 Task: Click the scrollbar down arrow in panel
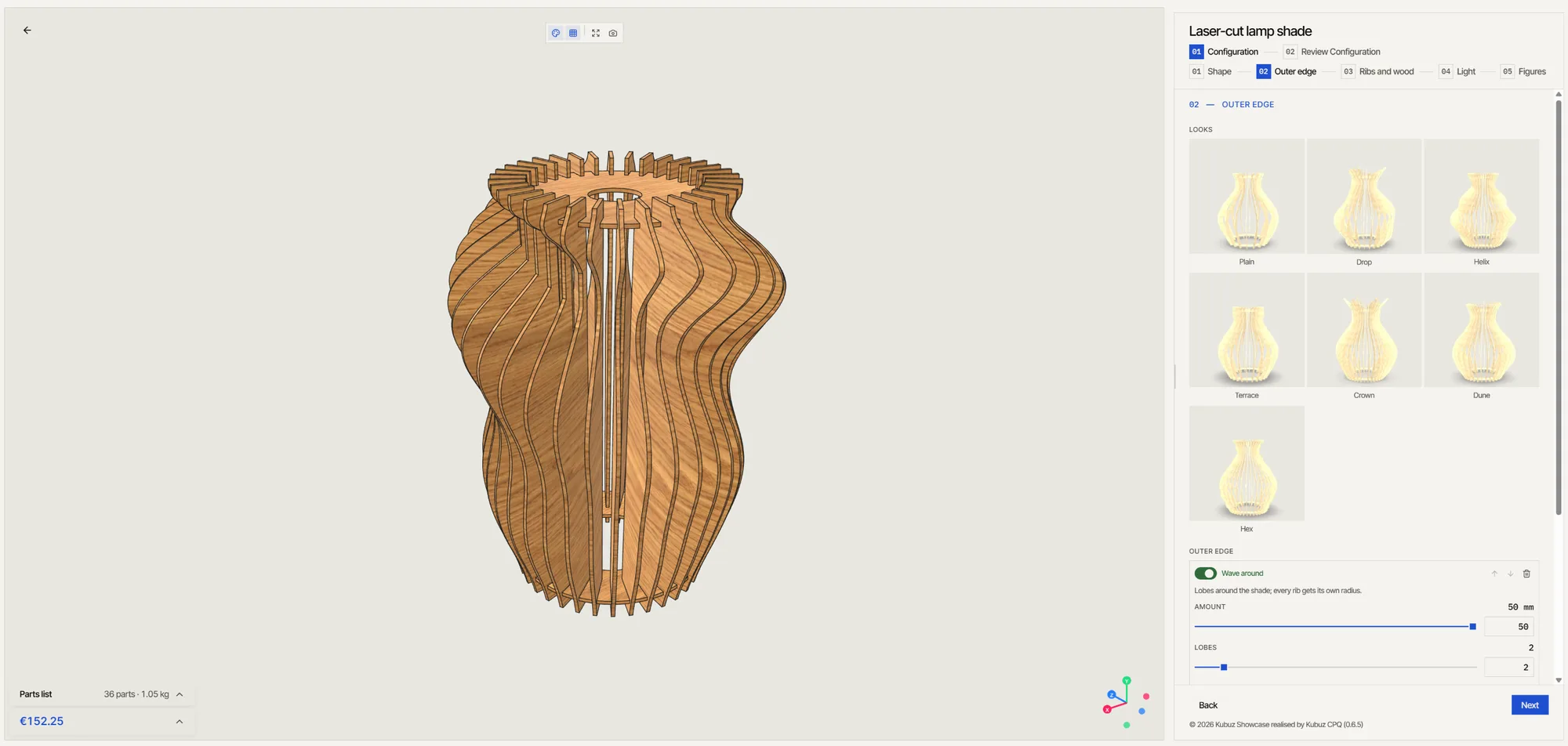tap(1559, 680)
